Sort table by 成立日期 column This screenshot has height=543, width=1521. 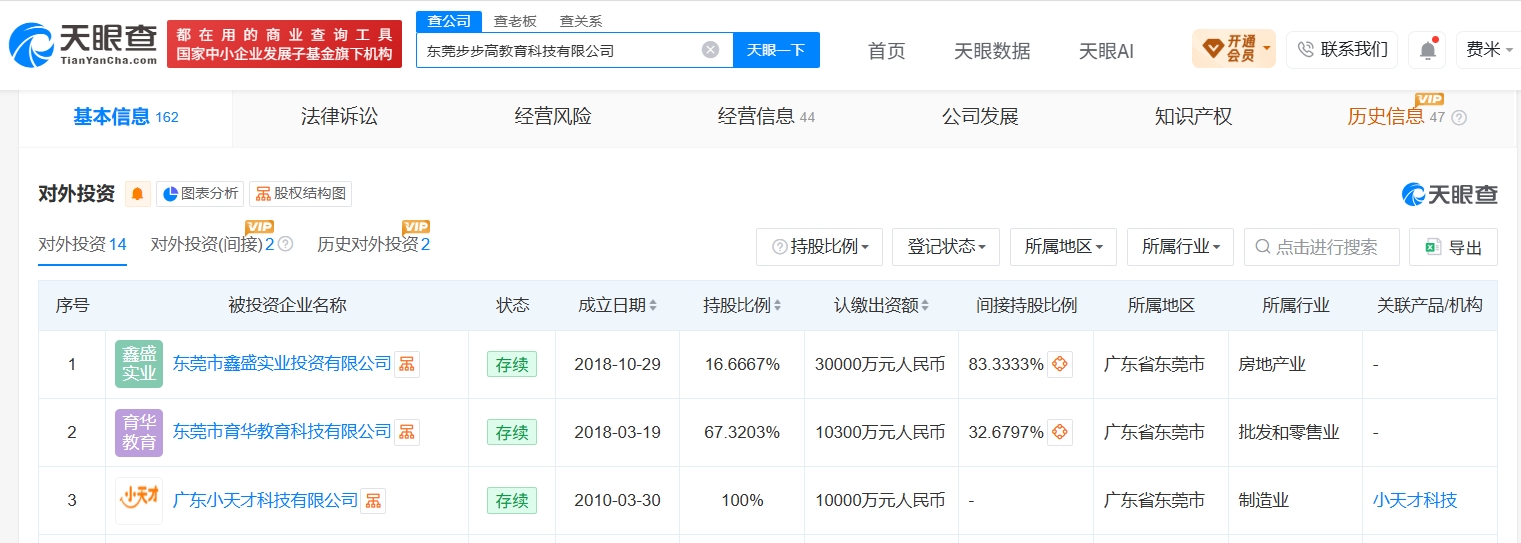618,306
